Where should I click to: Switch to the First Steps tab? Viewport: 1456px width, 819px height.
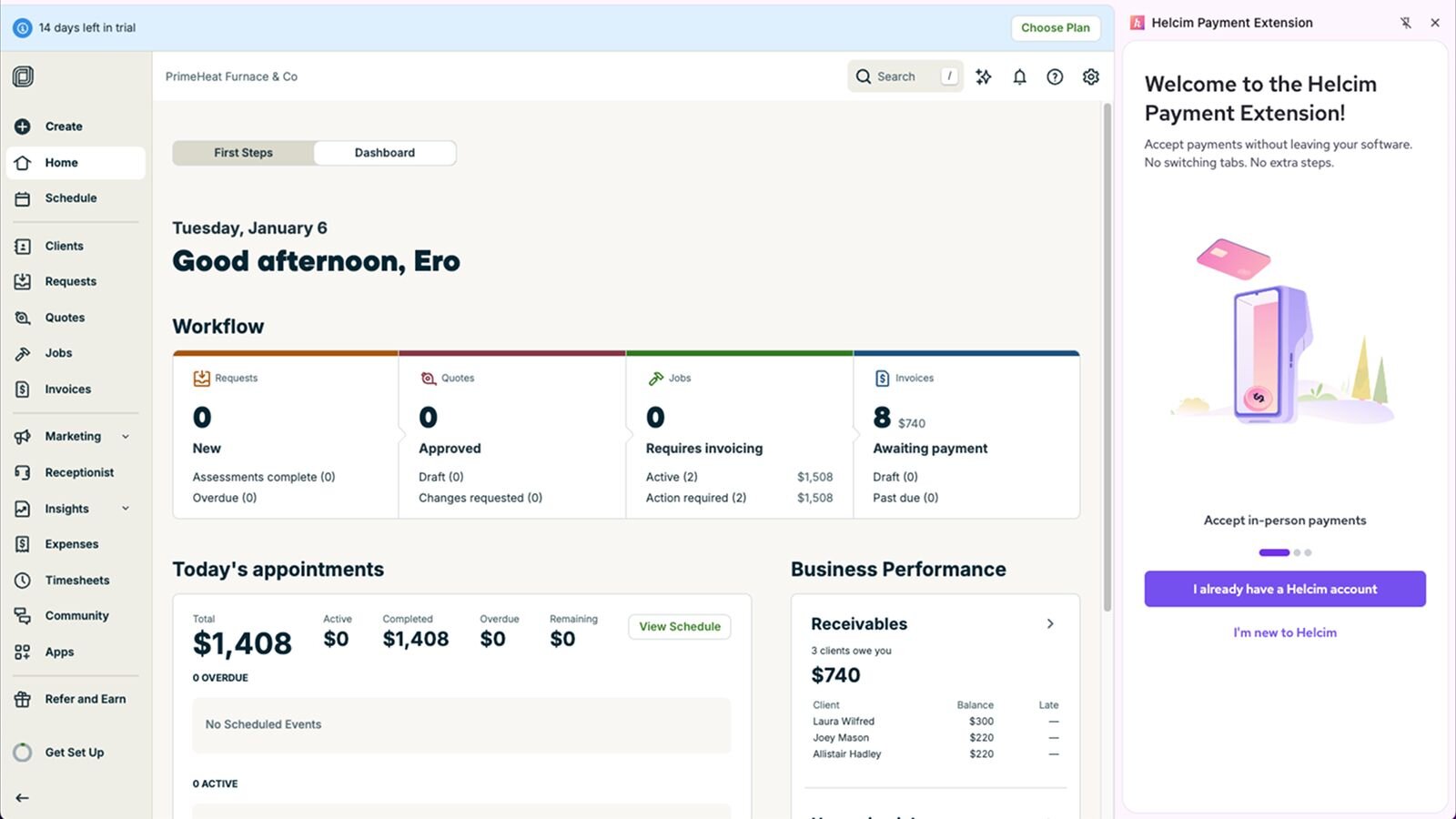[x=243, y=153]
